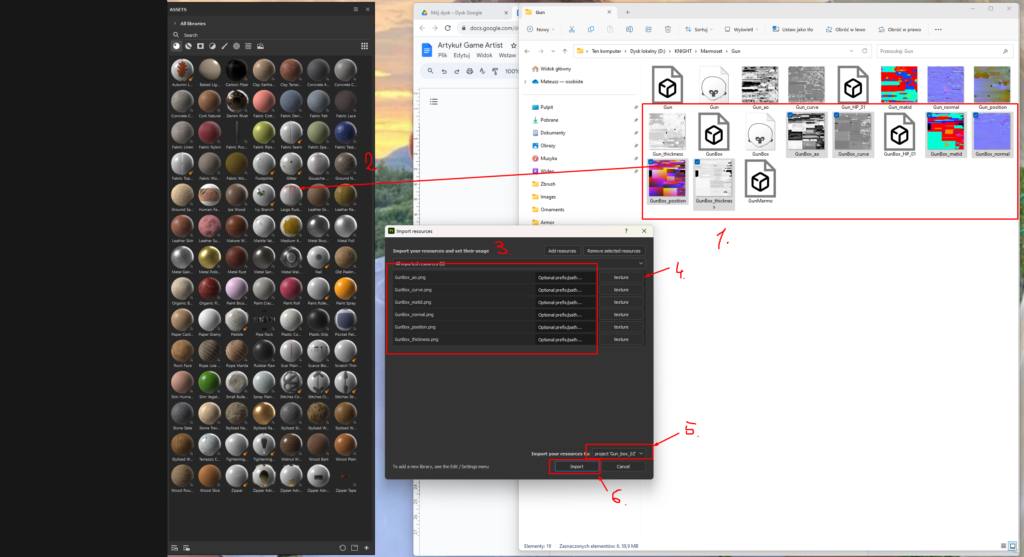Open the project 'Gun_box_02' import destination dropdown
Image resolution: width=1024 pixels, height=557 pixels.
(x=617, y=453)
